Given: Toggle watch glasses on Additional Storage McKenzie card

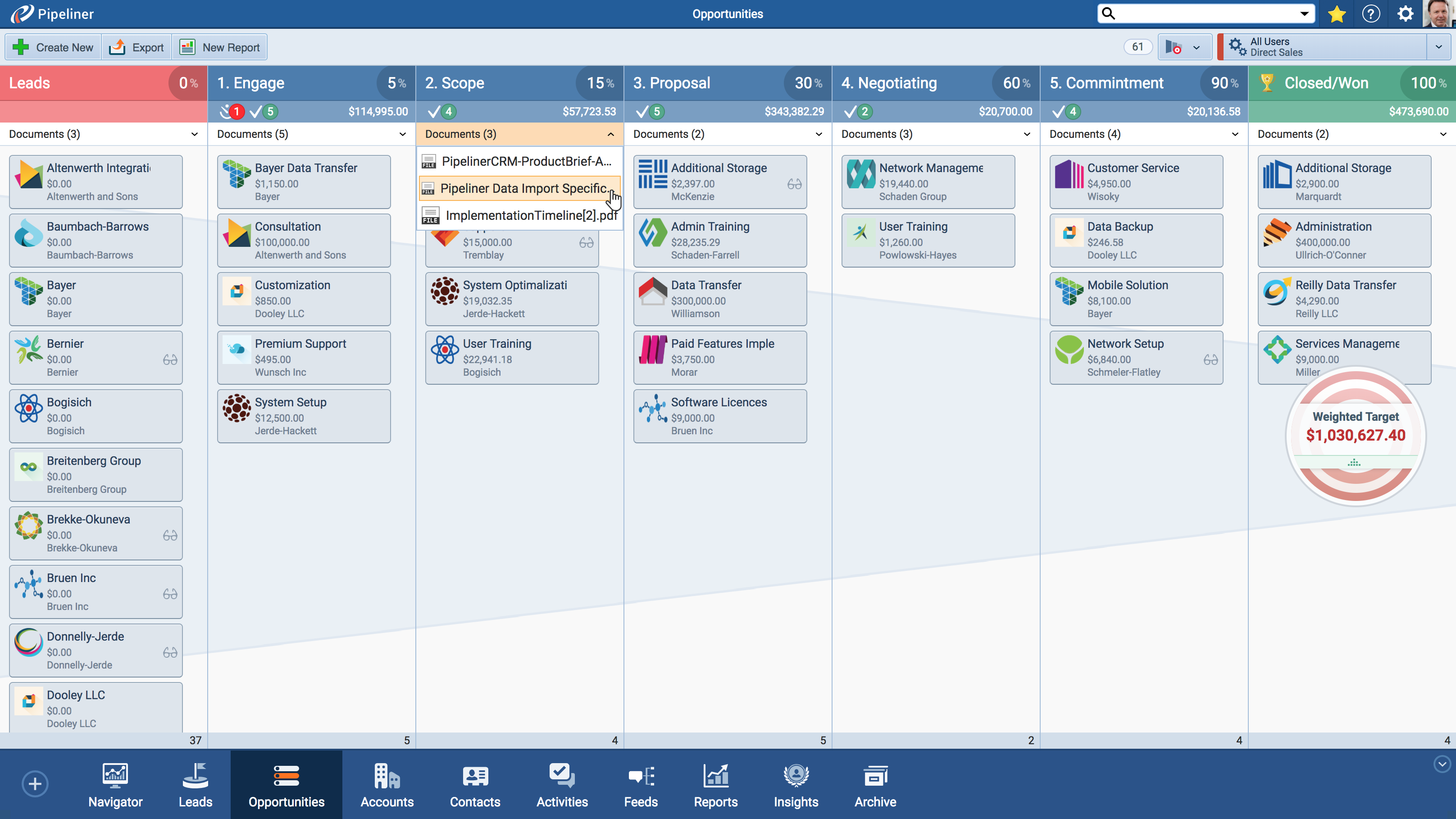Looking at the screenshot, I should pos(794,184).
